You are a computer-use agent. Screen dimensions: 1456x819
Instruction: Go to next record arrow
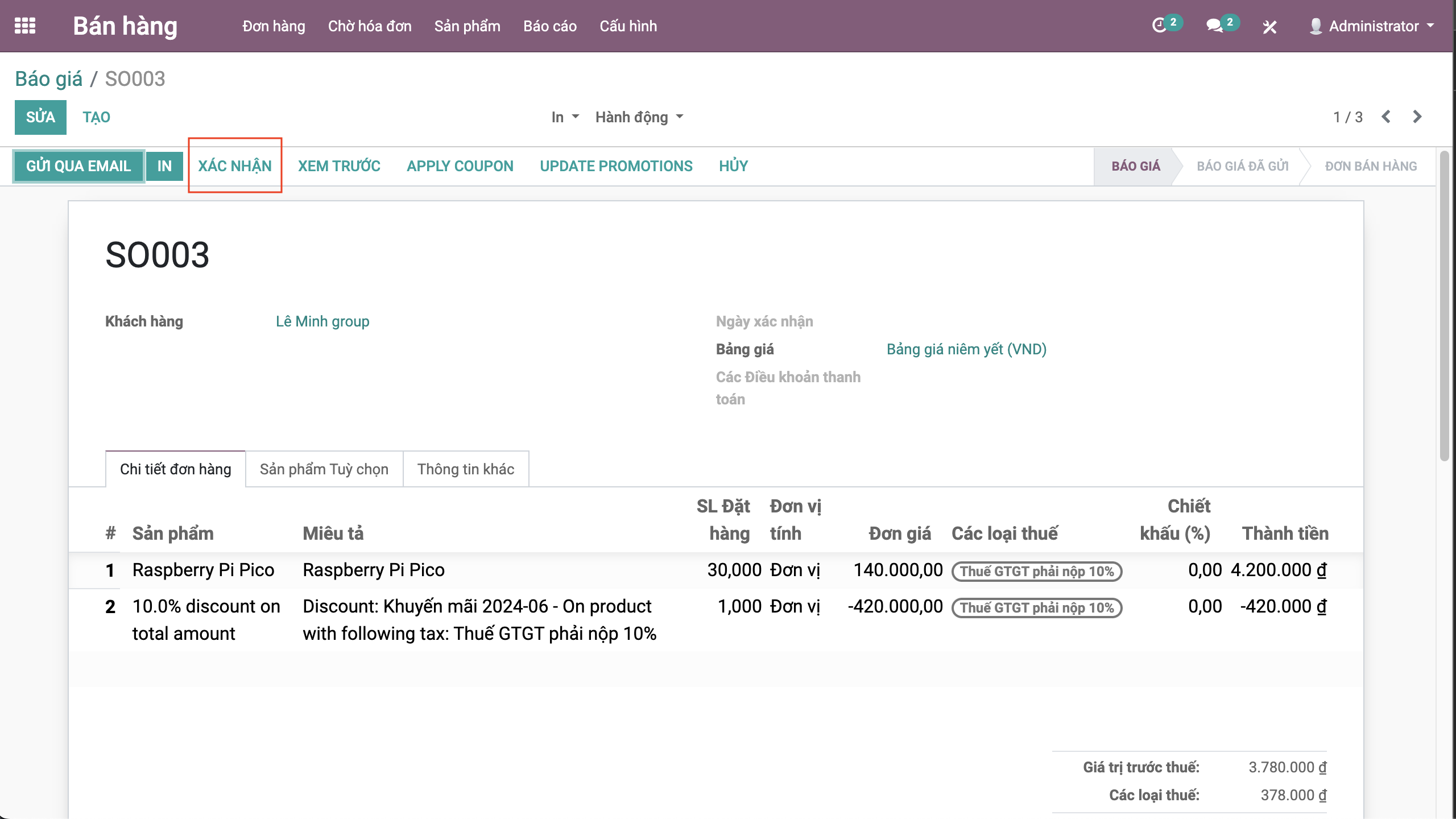1417,117
